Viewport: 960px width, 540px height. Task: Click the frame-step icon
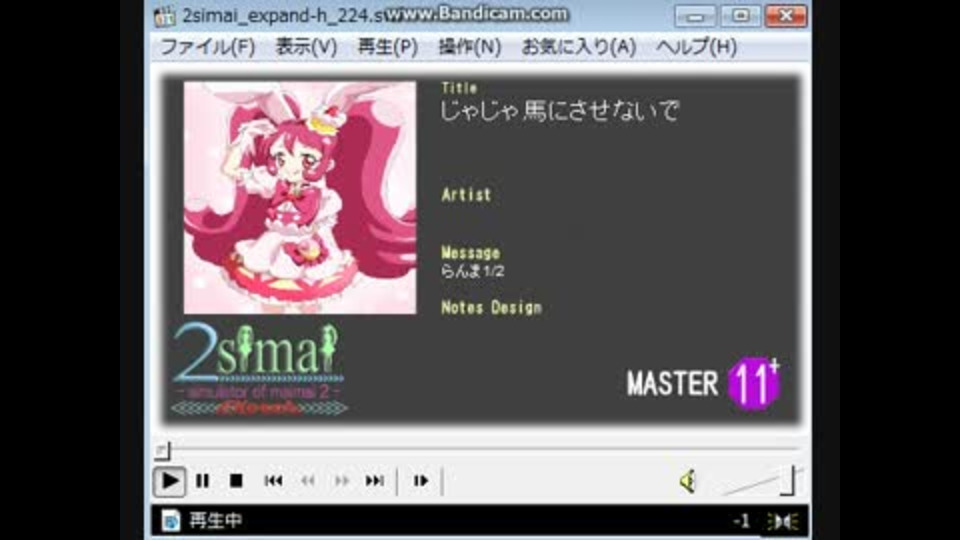(x=421, y=481)
